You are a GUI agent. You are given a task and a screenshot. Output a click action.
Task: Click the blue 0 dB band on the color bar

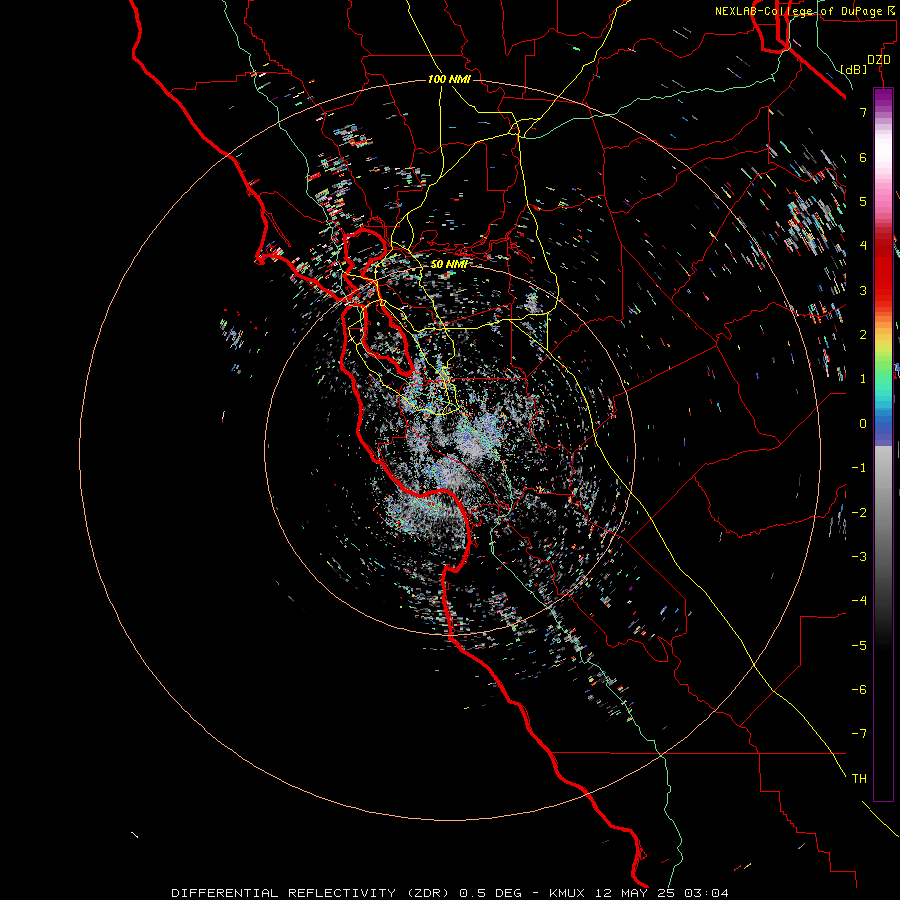coord(883,424)
